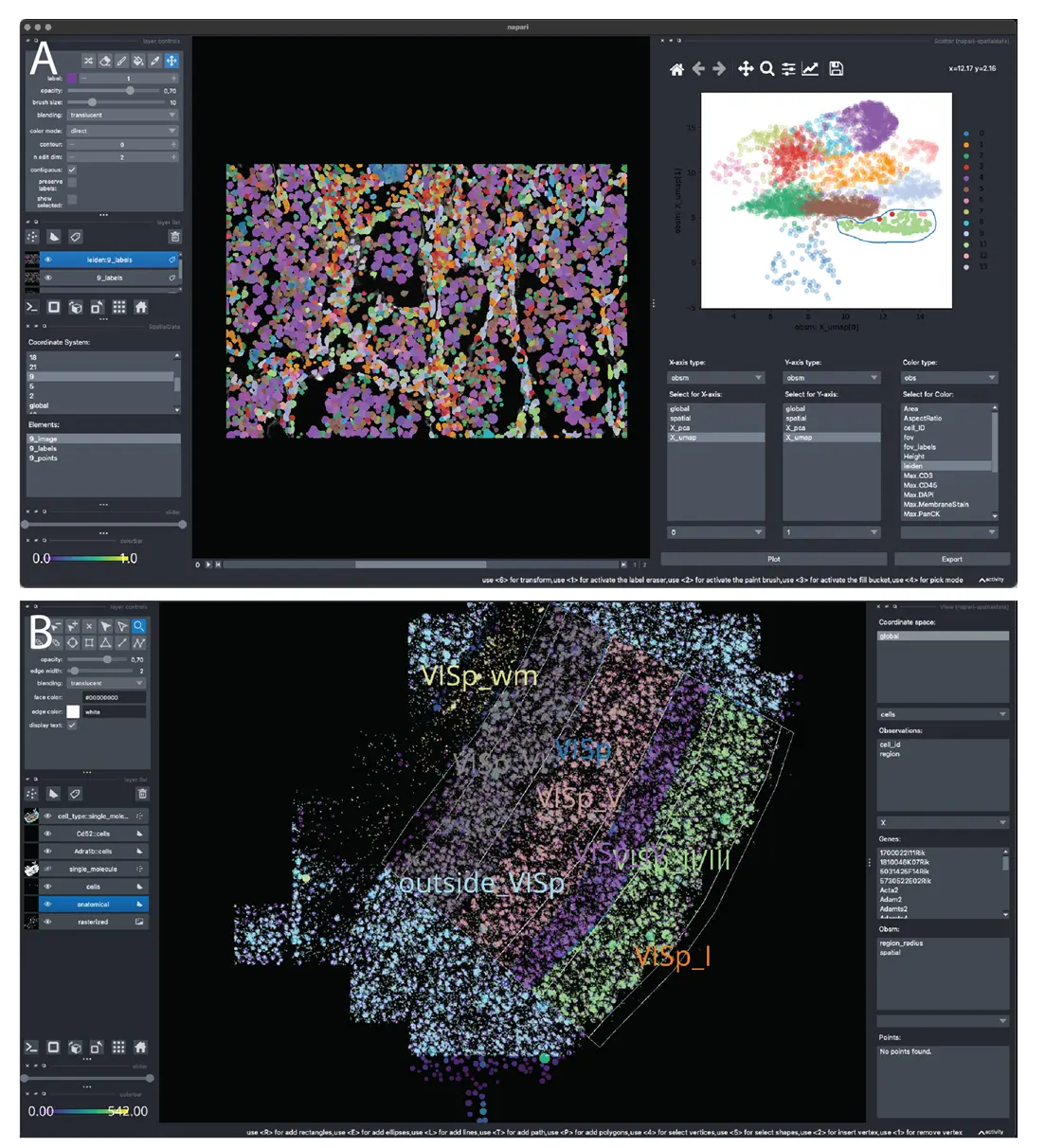The height and width of the screenshot is (1148, 1045).
Task: Open the Y-axis type dropdown
Action: pyautogui.click(x=832, y=378)
